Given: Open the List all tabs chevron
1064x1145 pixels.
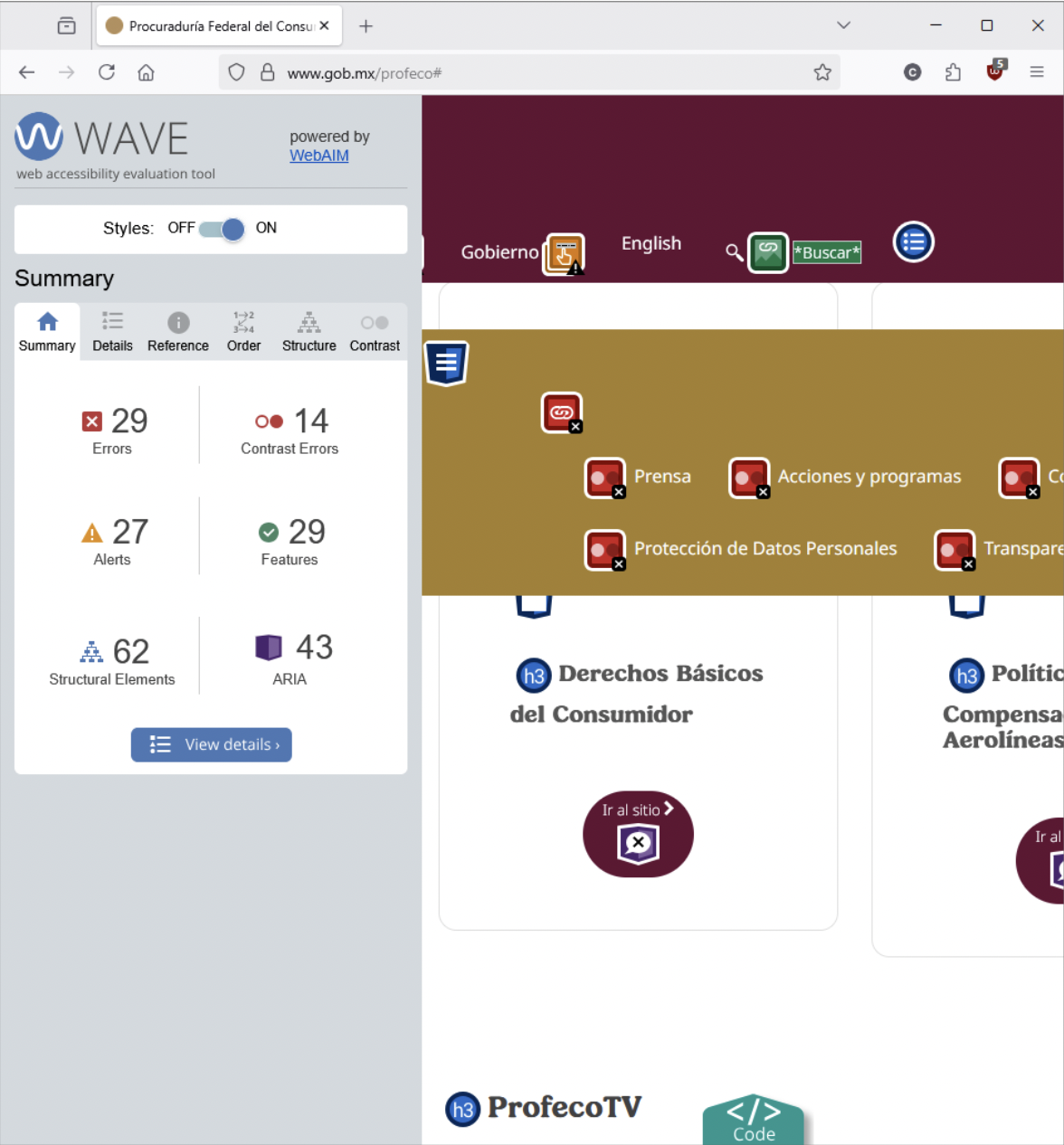Looking at the screenshot, I should click(842, 24).
